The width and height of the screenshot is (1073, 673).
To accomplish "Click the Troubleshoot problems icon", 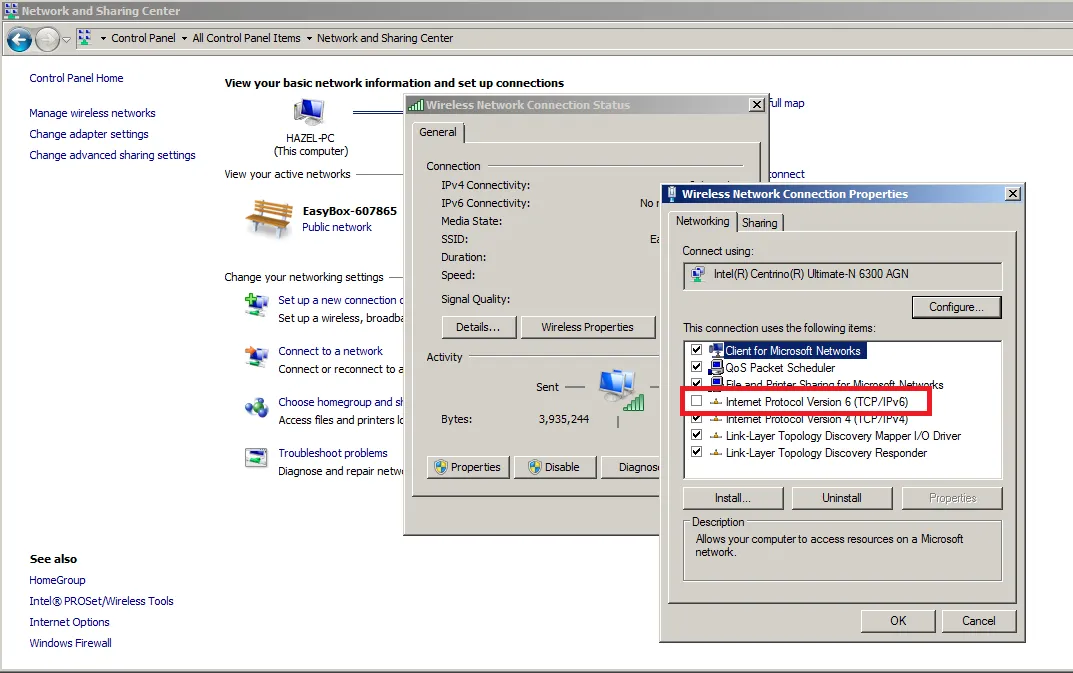I will (x=256, y=457).
